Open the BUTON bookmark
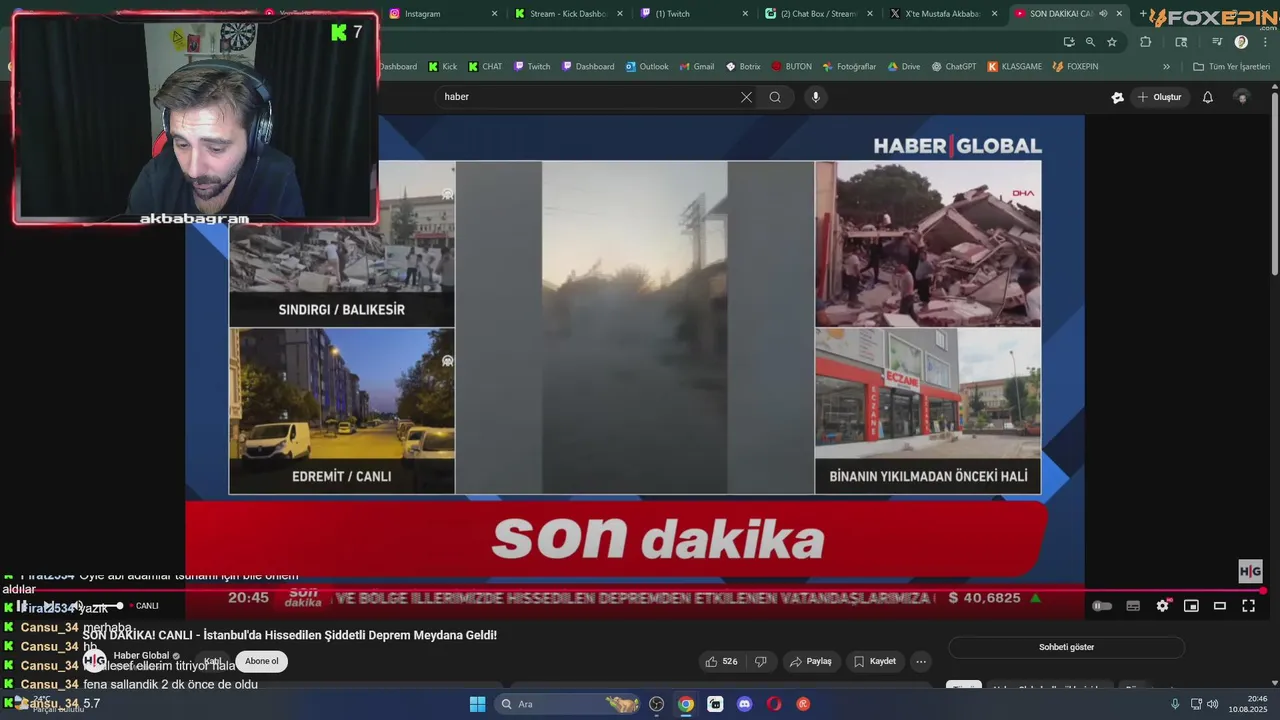Viewport: 1280px width, 720px height. click(x=791, y=67)
